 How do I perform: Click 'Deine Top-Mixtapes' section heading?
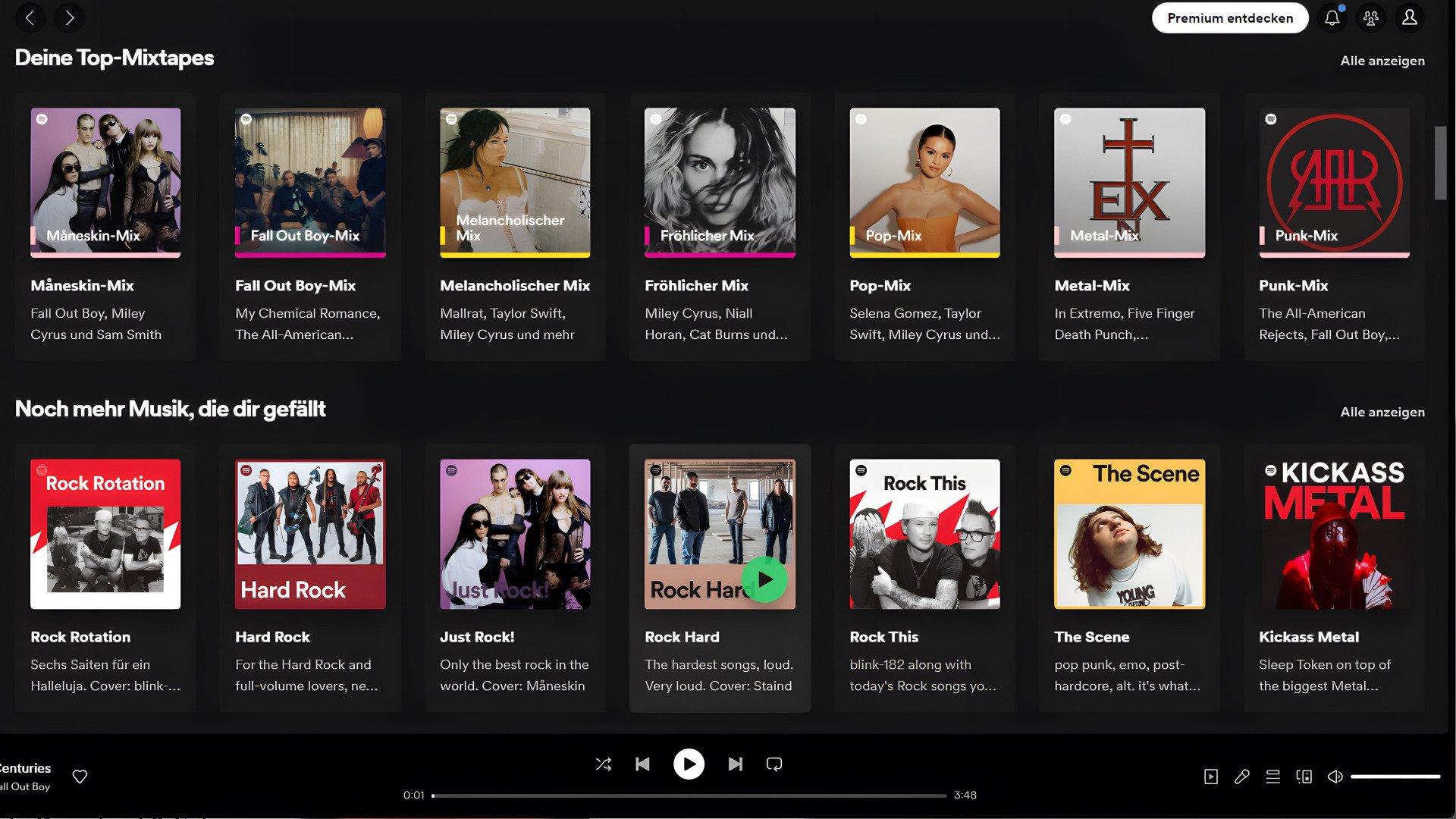click(115, 58)
